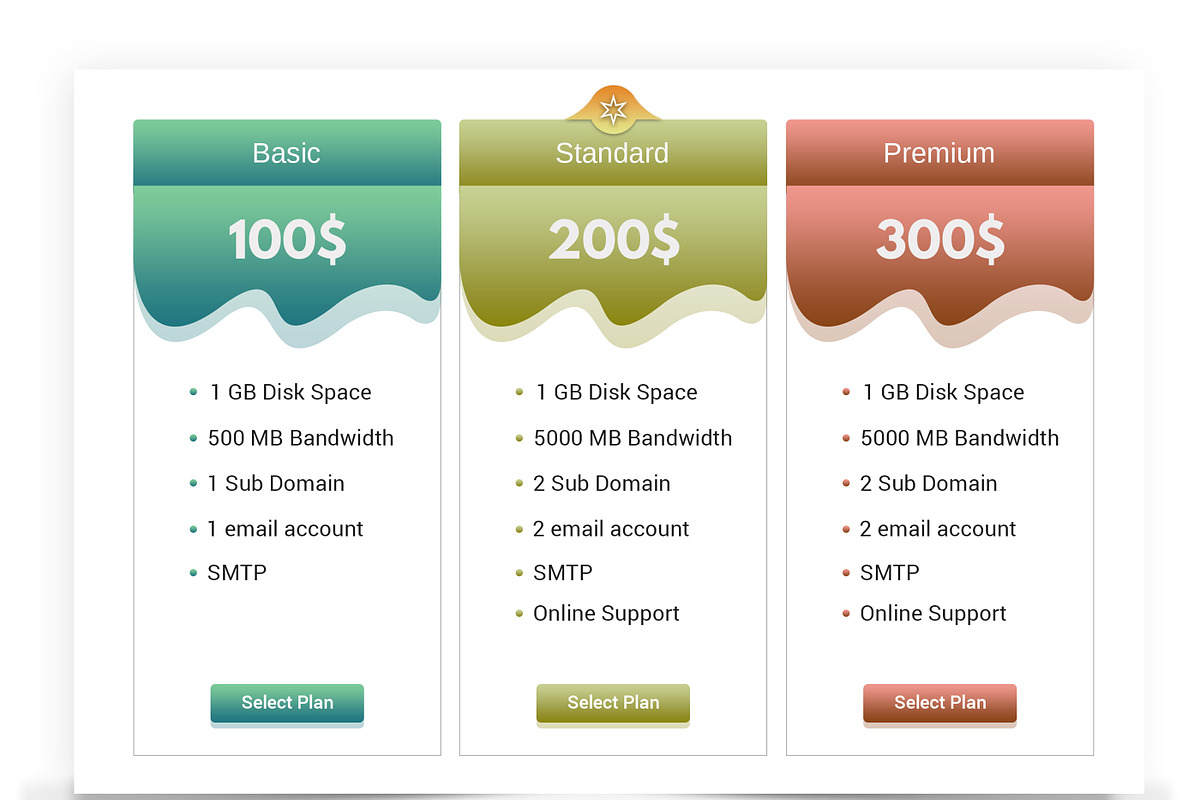Click "2 email account" in Standard plan
Image resolution: width=1200 pixels, height=800 pixels.
[611, 529]
